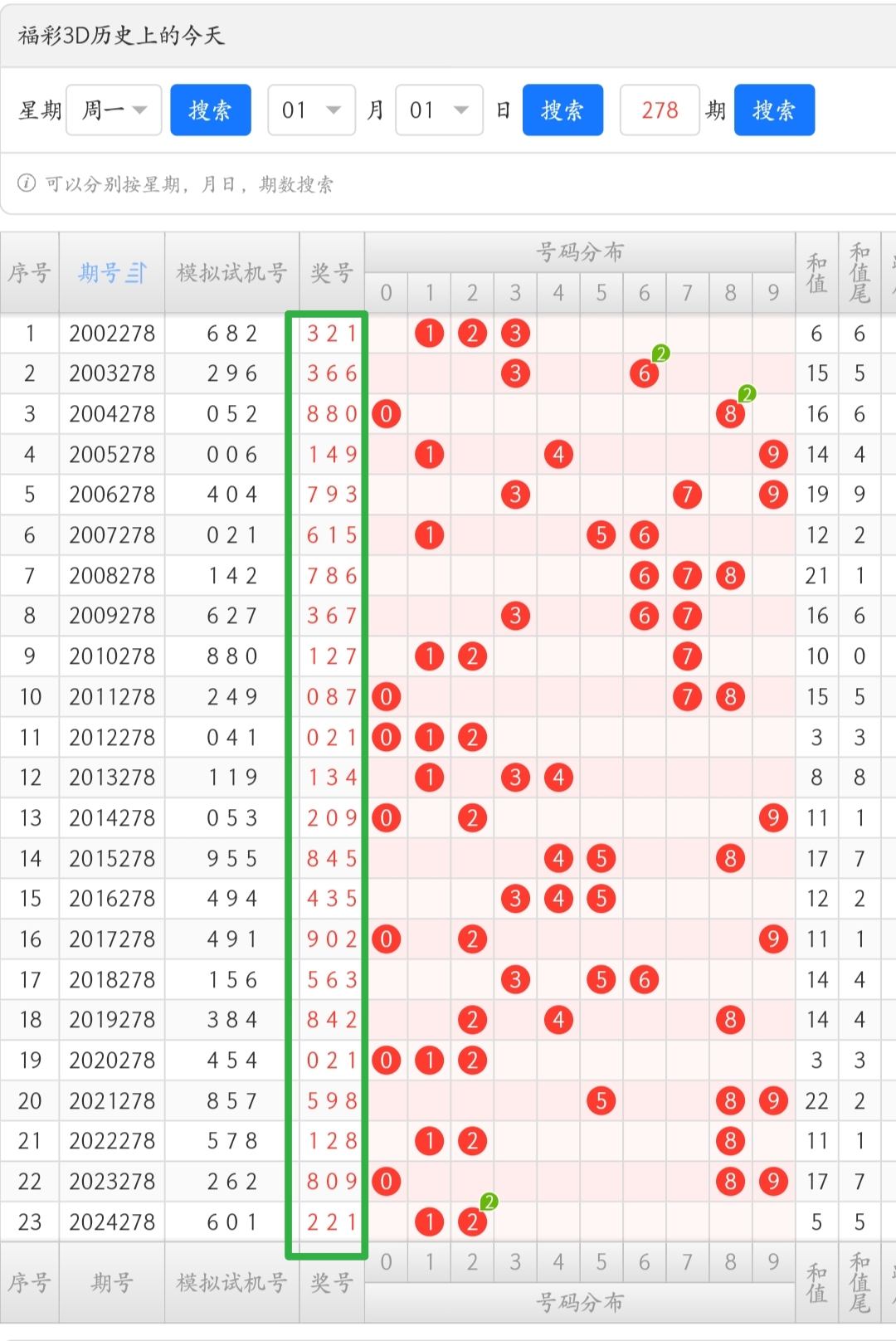Click test number 6 0 1 in row 23

(x=232, y=1222)
